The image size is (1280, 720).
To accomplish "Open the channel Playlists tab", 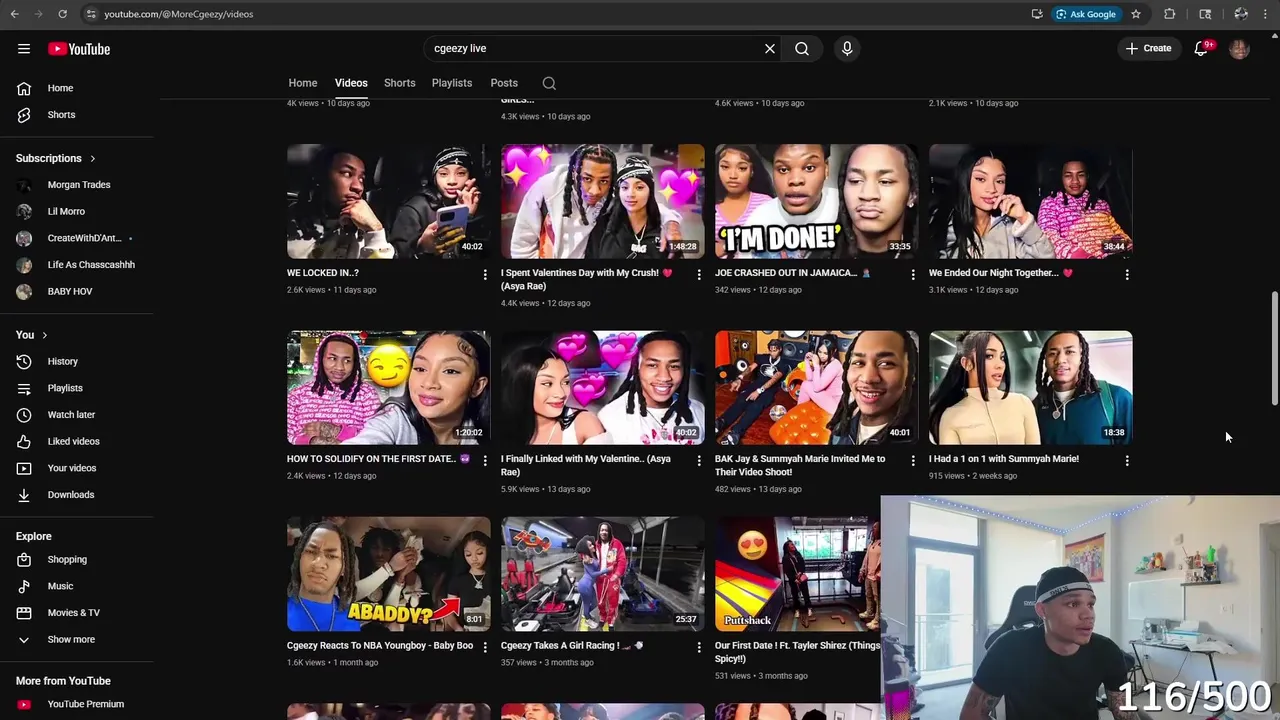I will (452, 83).
